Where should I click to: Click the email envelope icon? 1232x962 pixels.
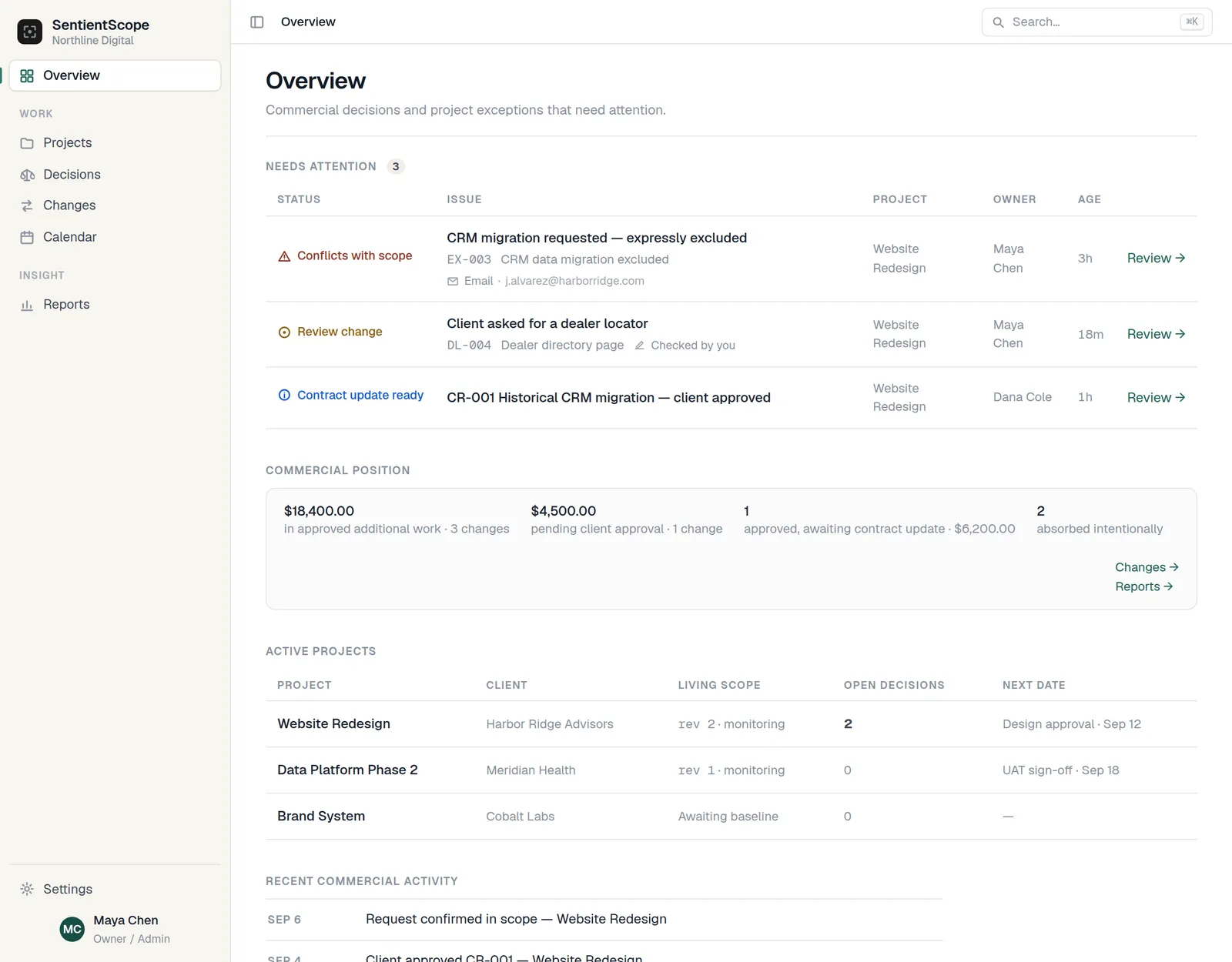453,282
